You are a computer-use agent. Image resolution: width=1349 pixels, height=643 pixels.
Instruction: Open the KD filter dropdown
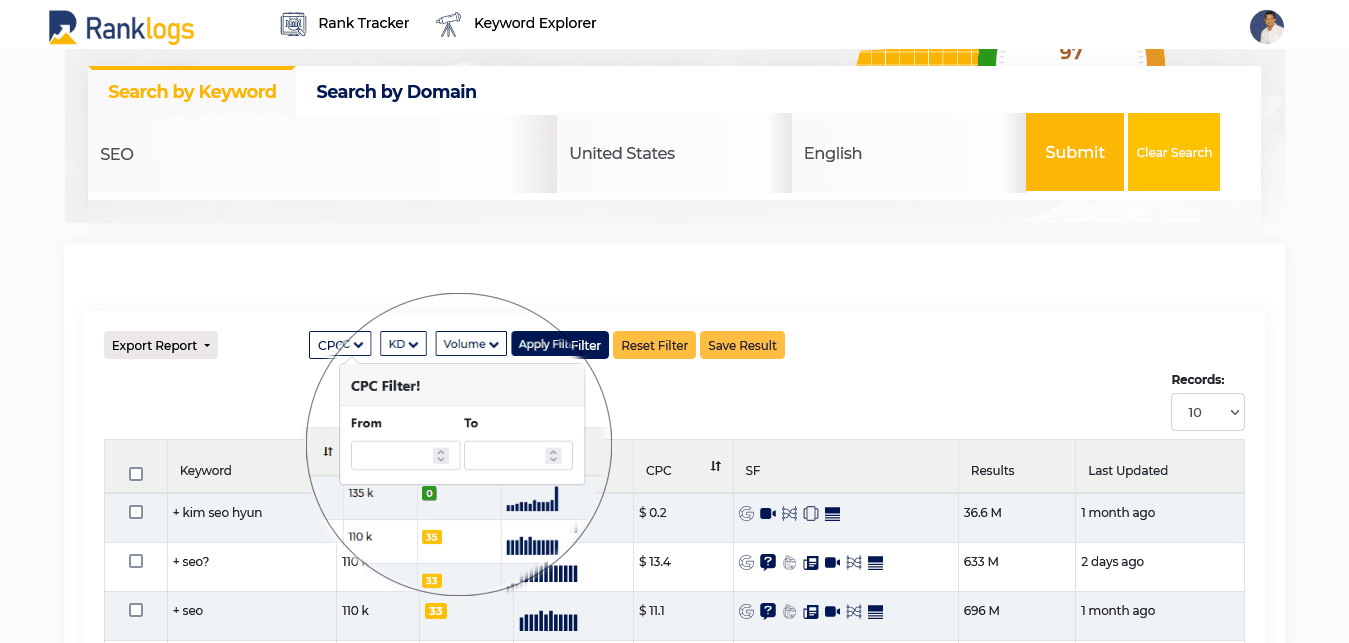point(403,344)
